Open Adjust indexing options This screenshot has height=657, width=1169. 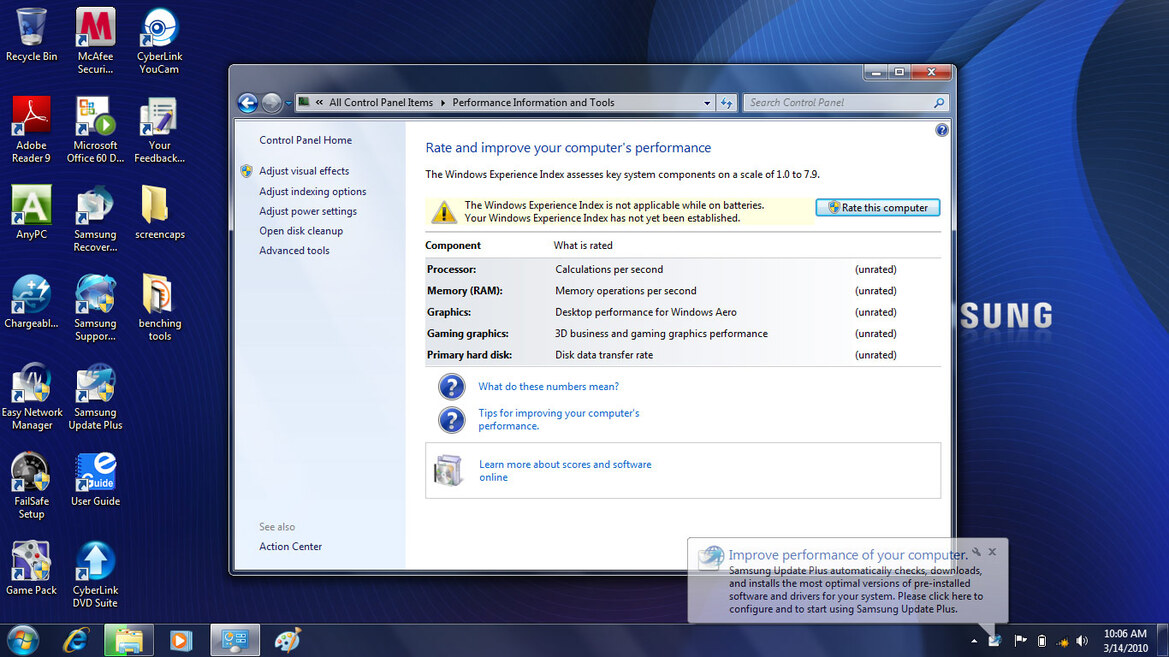312,192
